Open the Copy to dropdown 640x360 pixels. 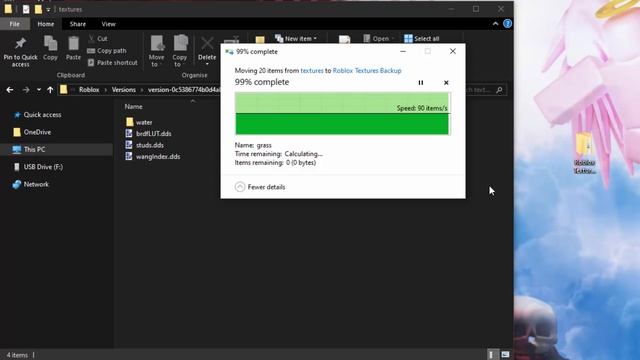pos(180,51)
